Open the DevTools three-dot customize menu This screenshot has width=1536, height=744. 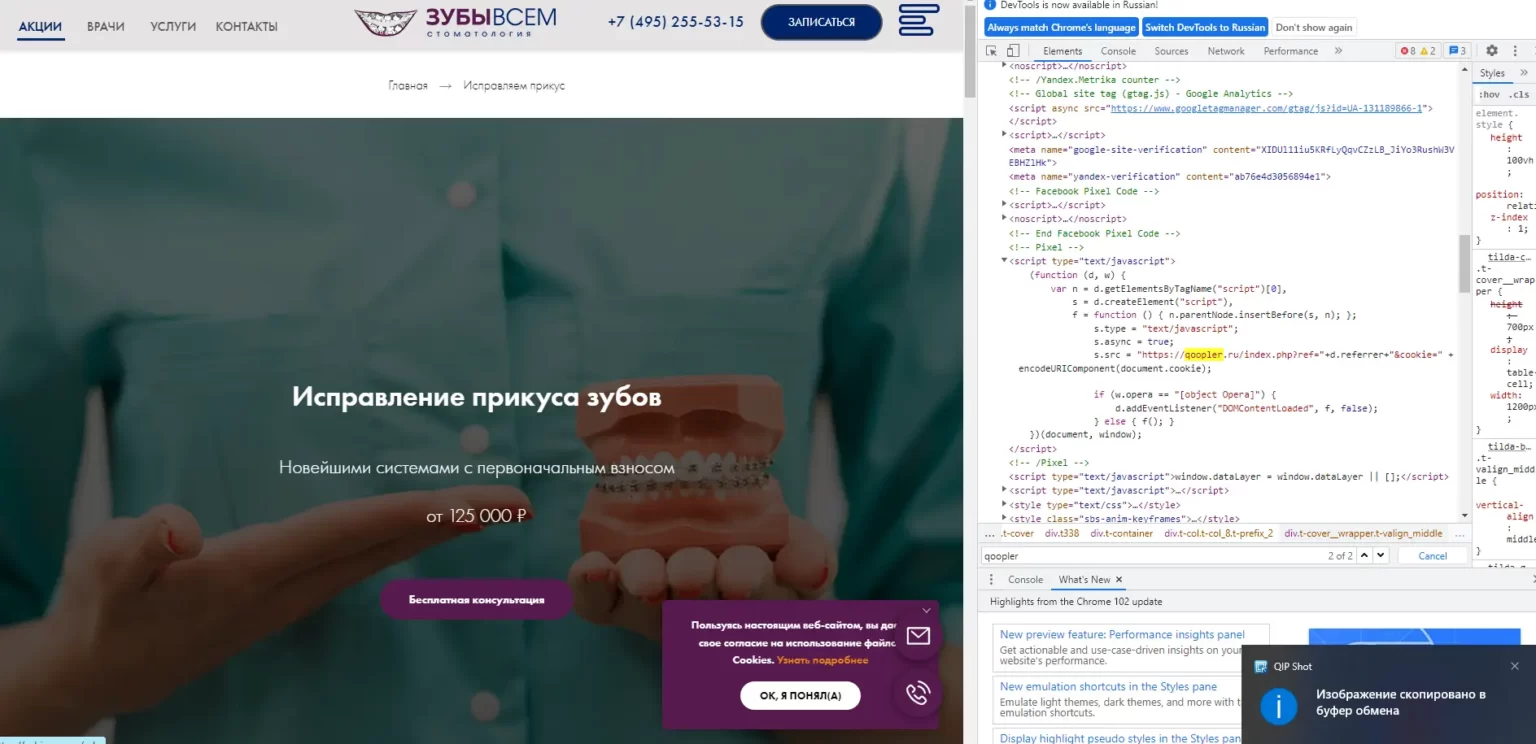pyautogui.click(x=1514, y=51)
